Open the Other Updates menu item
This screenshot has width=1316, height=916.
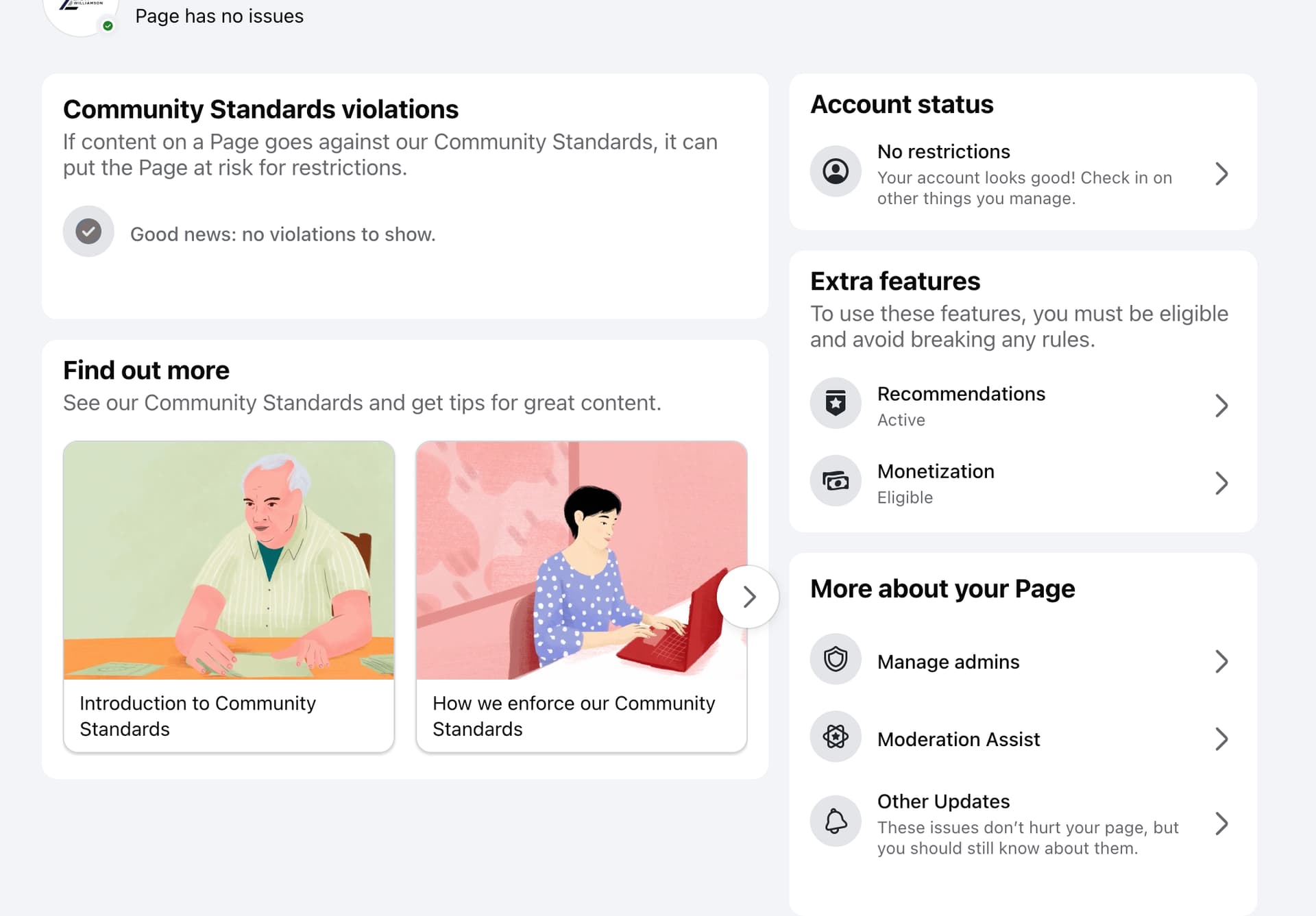943,802
